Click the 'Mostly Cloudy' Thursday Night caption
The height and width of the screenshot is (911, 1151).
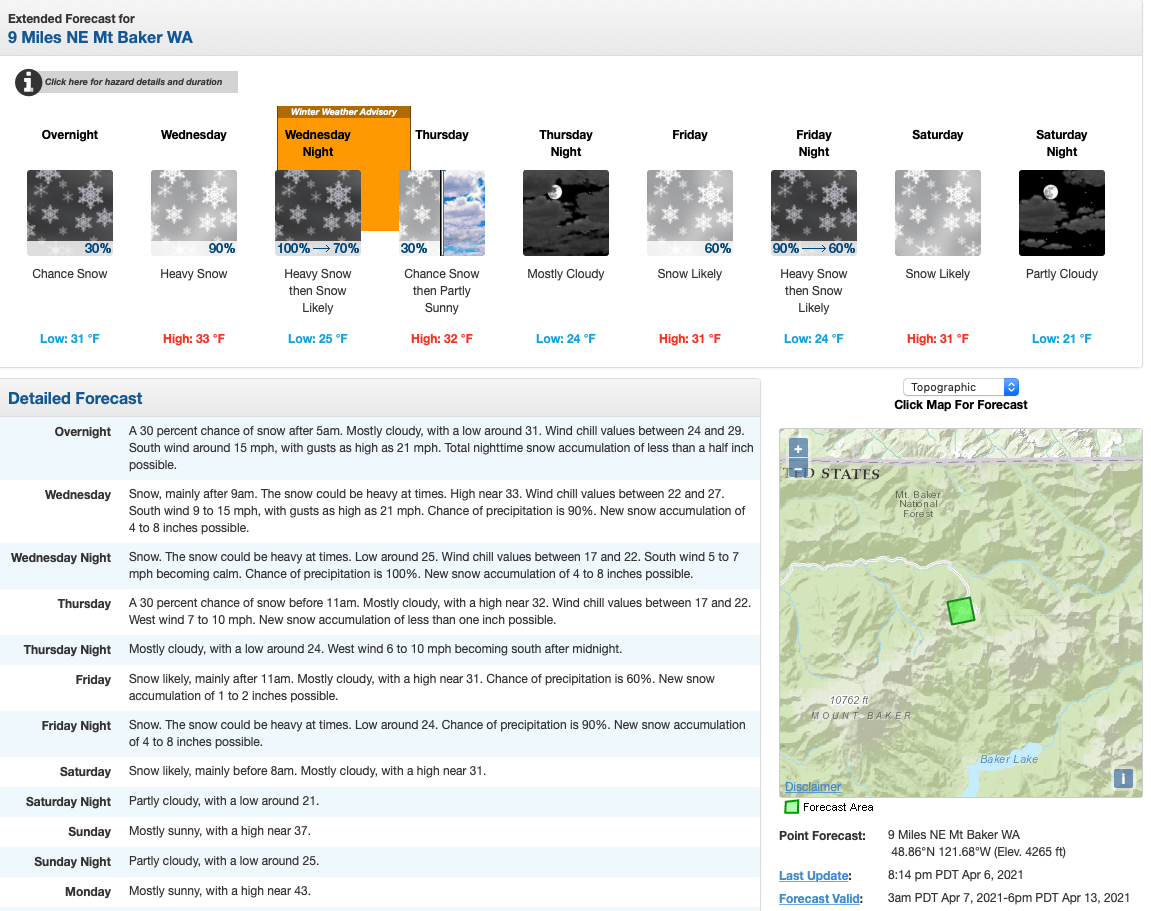pyautogui.click(x=566, y=274)
